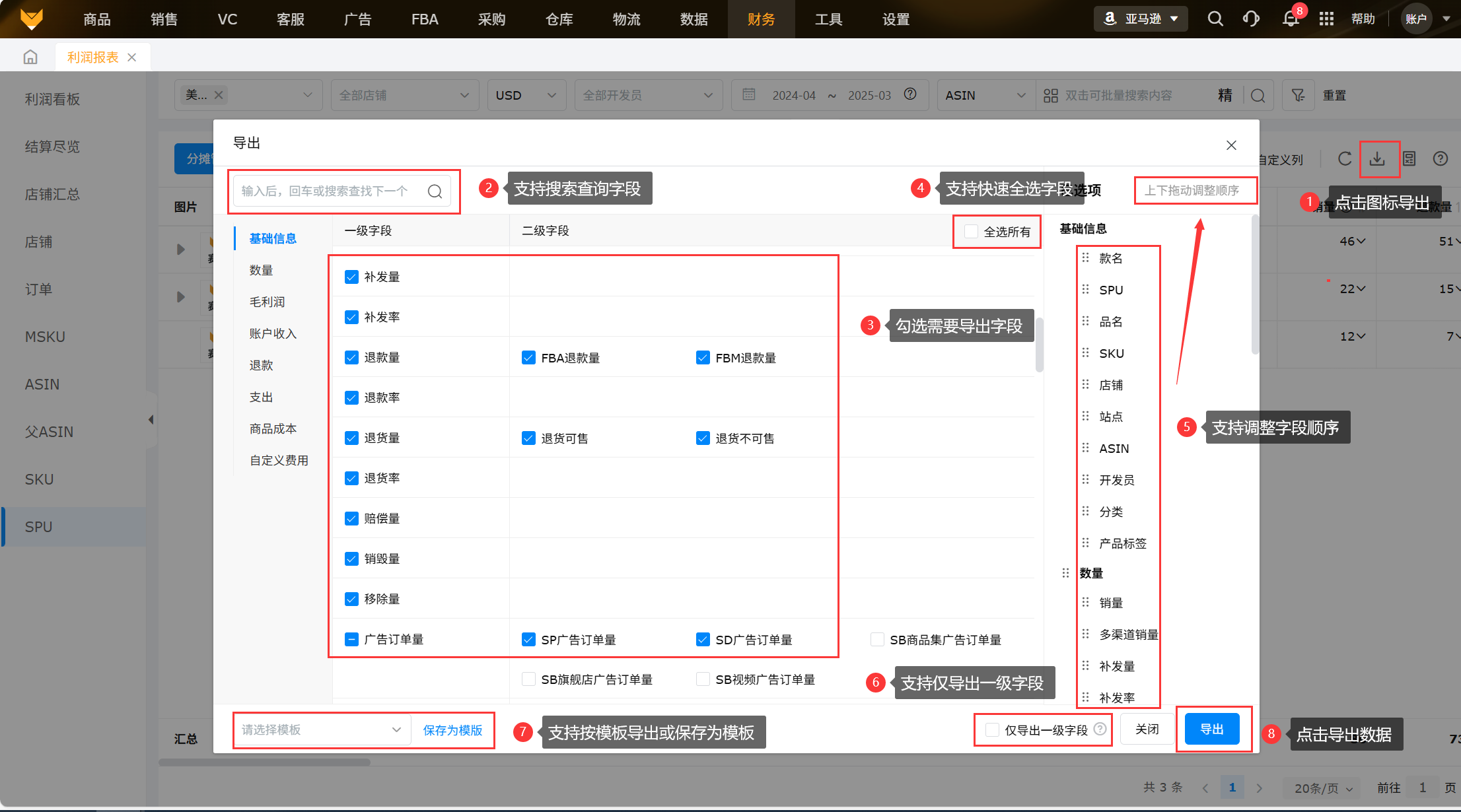The image size is (1461, 812).
Task: Open the notification bell icon
Action: point(1290,19)
